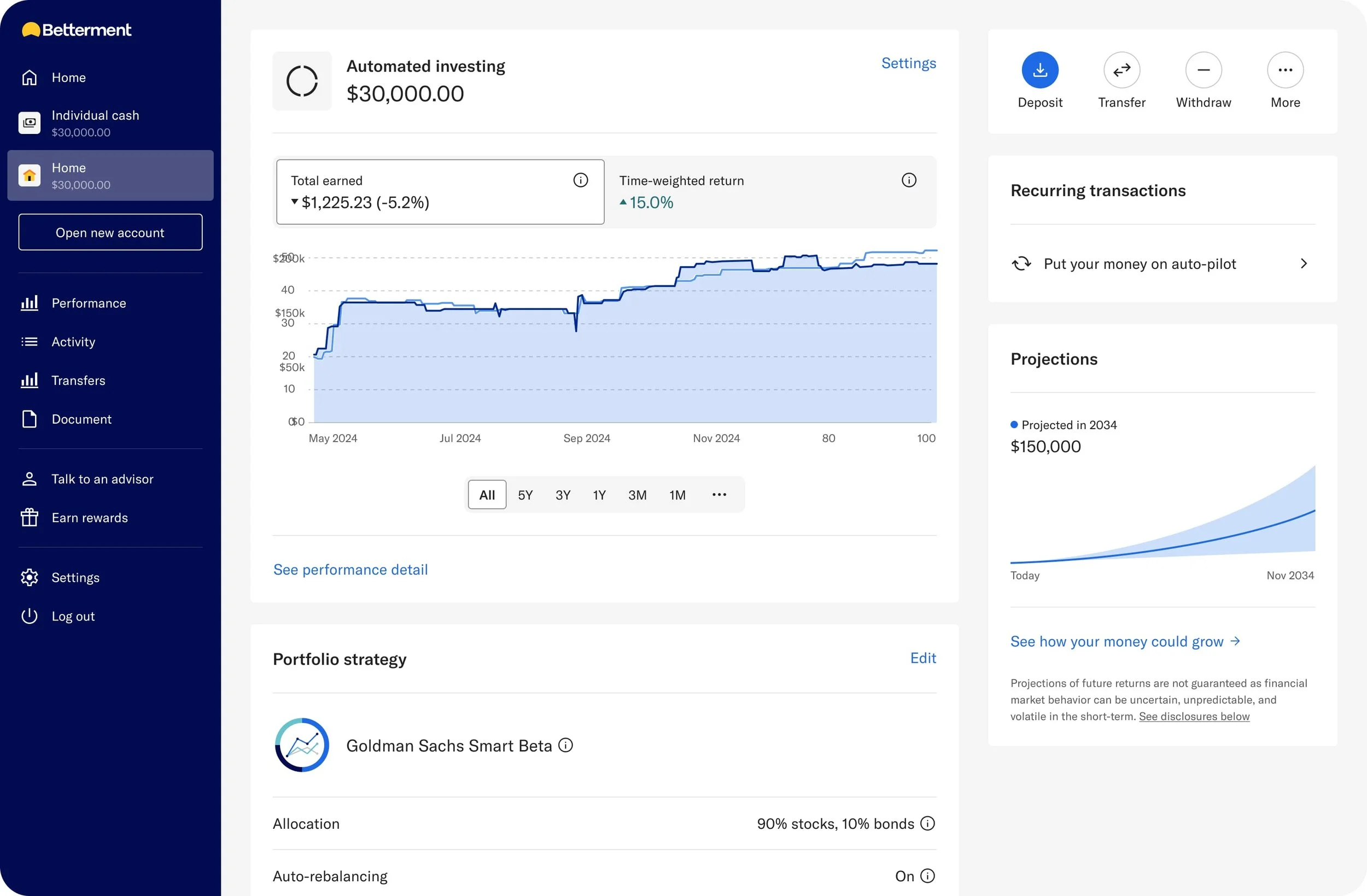Open Performance in the sidebar
1367x896 pixels.
[x=89, y=303]
